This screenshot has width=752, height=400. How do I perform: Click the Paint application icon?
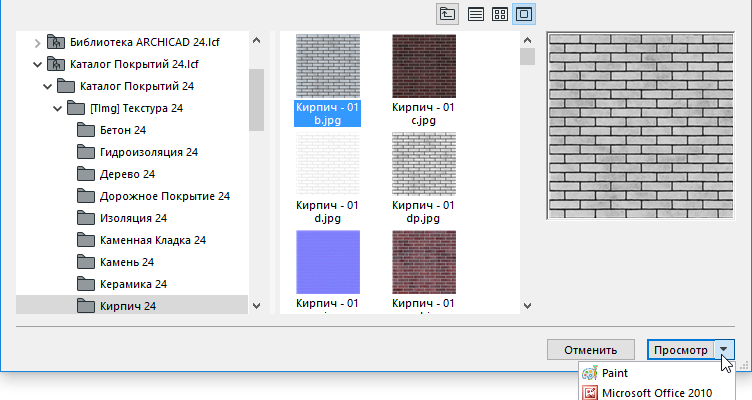click(590, 373)
